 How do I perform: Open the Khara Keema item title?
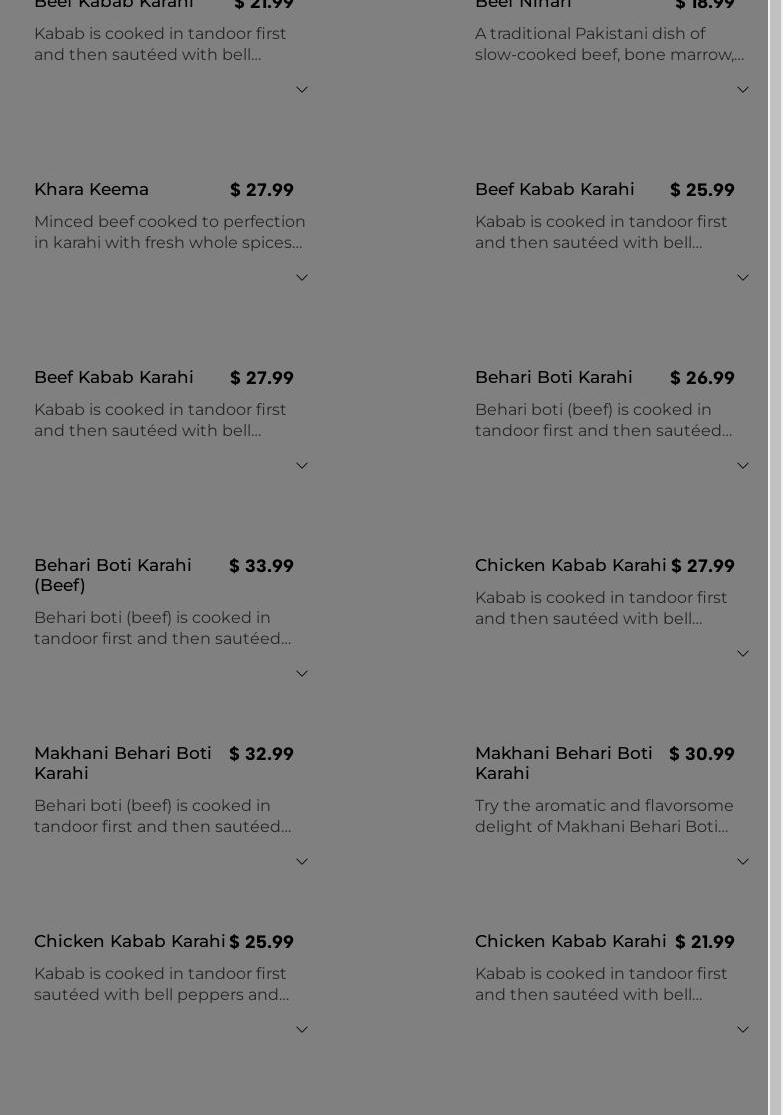click(91, 190)
